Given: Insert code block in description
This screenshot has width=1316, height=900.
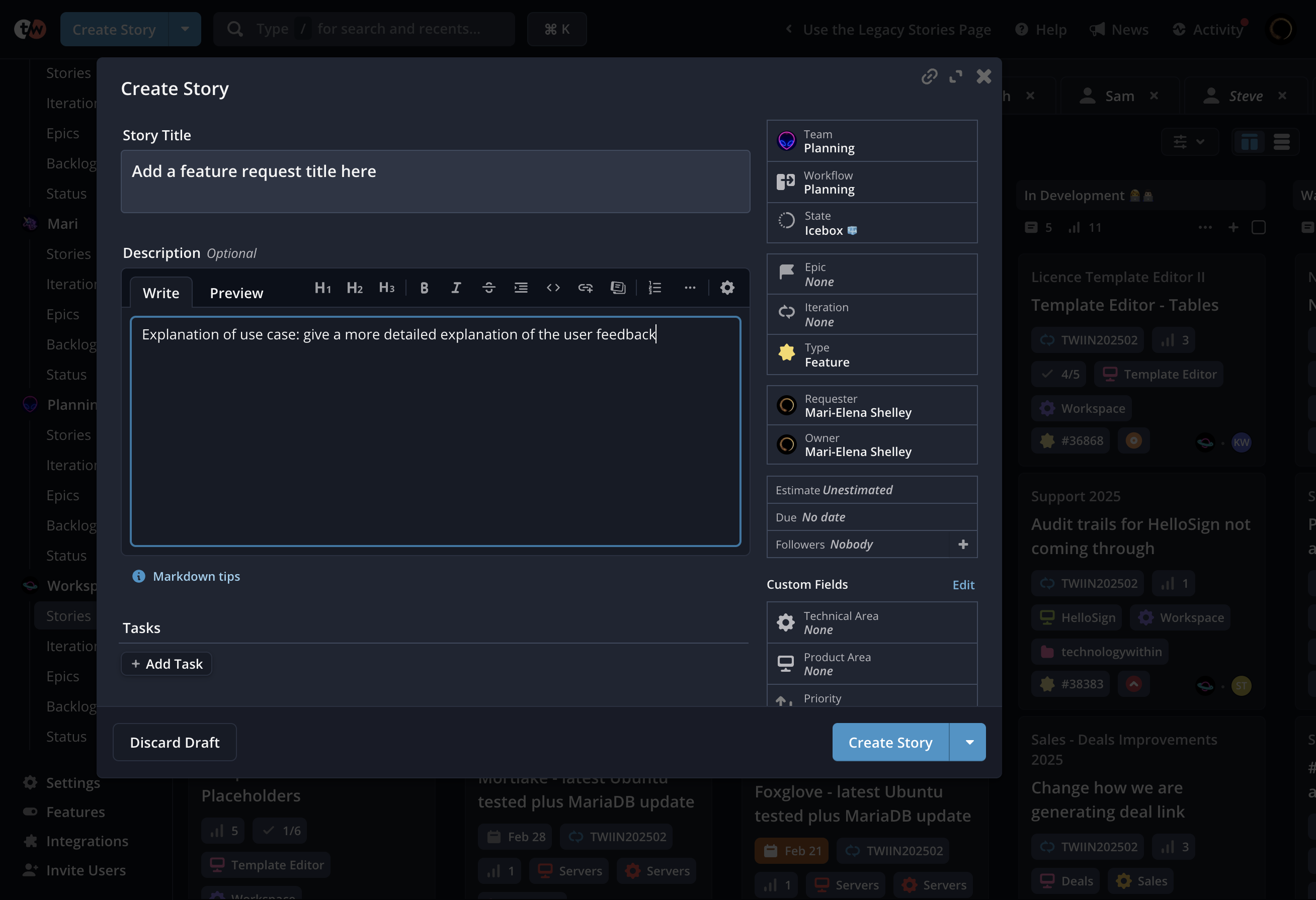Looking at the screenshot, I should (x=553, y=288).
